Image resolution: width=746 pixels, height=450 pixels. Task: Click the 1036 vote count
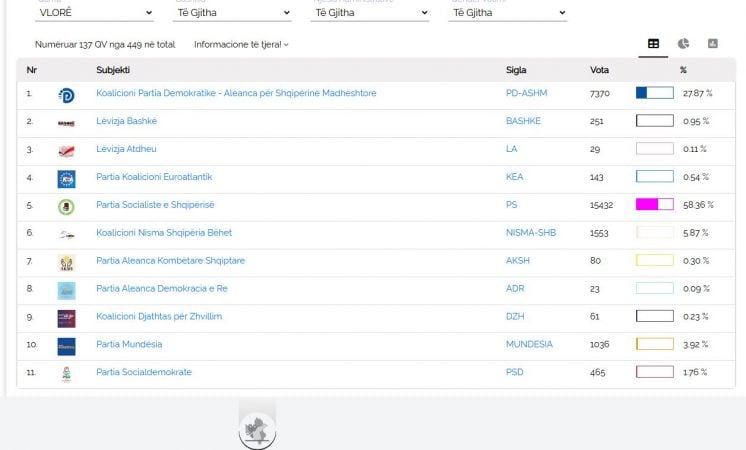[x=599, y=344]
